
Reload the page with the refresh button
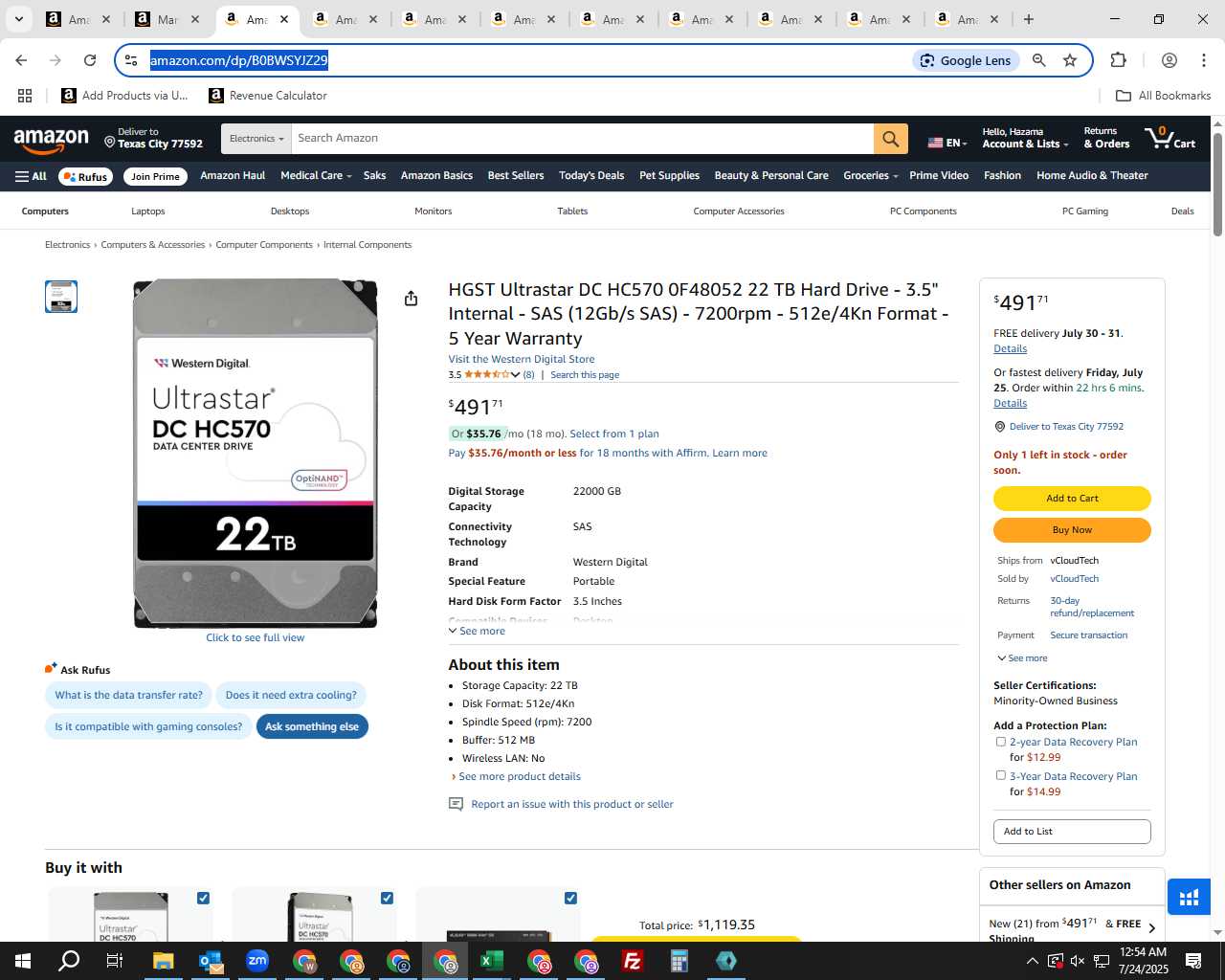[90, 60]
